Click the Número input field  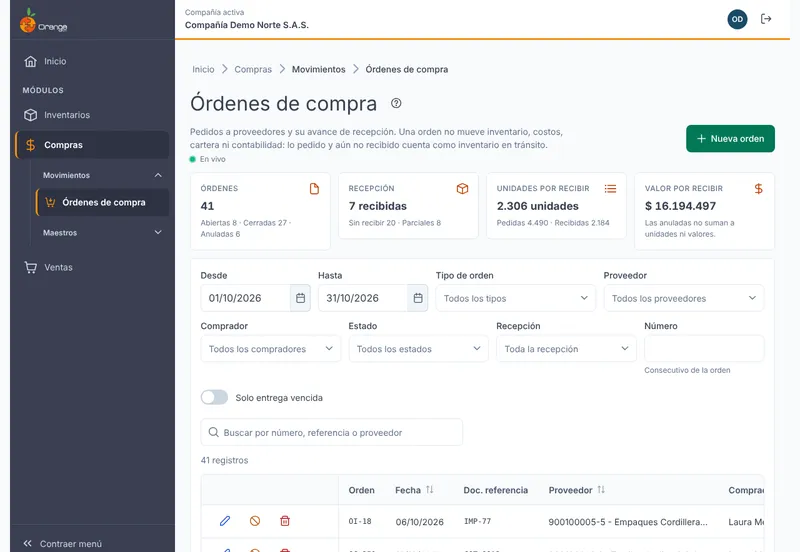(x=704, y=349)
